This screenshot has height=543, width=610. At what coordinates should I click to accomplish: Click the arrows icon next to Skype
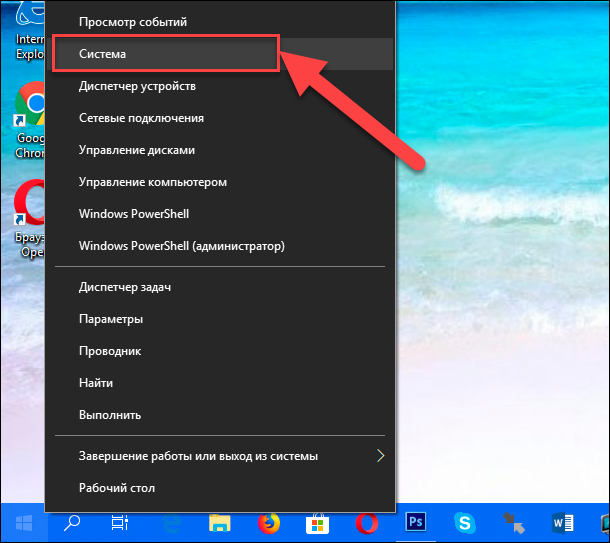click(x=514, y=523)
